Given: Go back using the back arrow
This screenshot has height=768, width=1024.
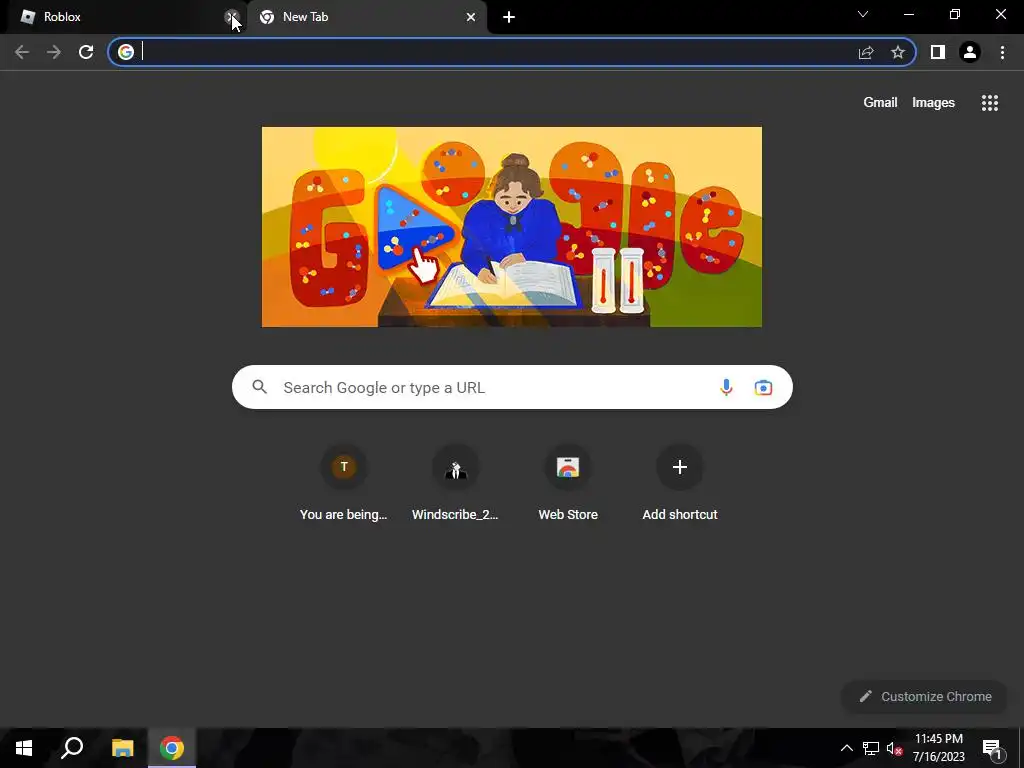Looking at the screenshot, I should point(22,52).
